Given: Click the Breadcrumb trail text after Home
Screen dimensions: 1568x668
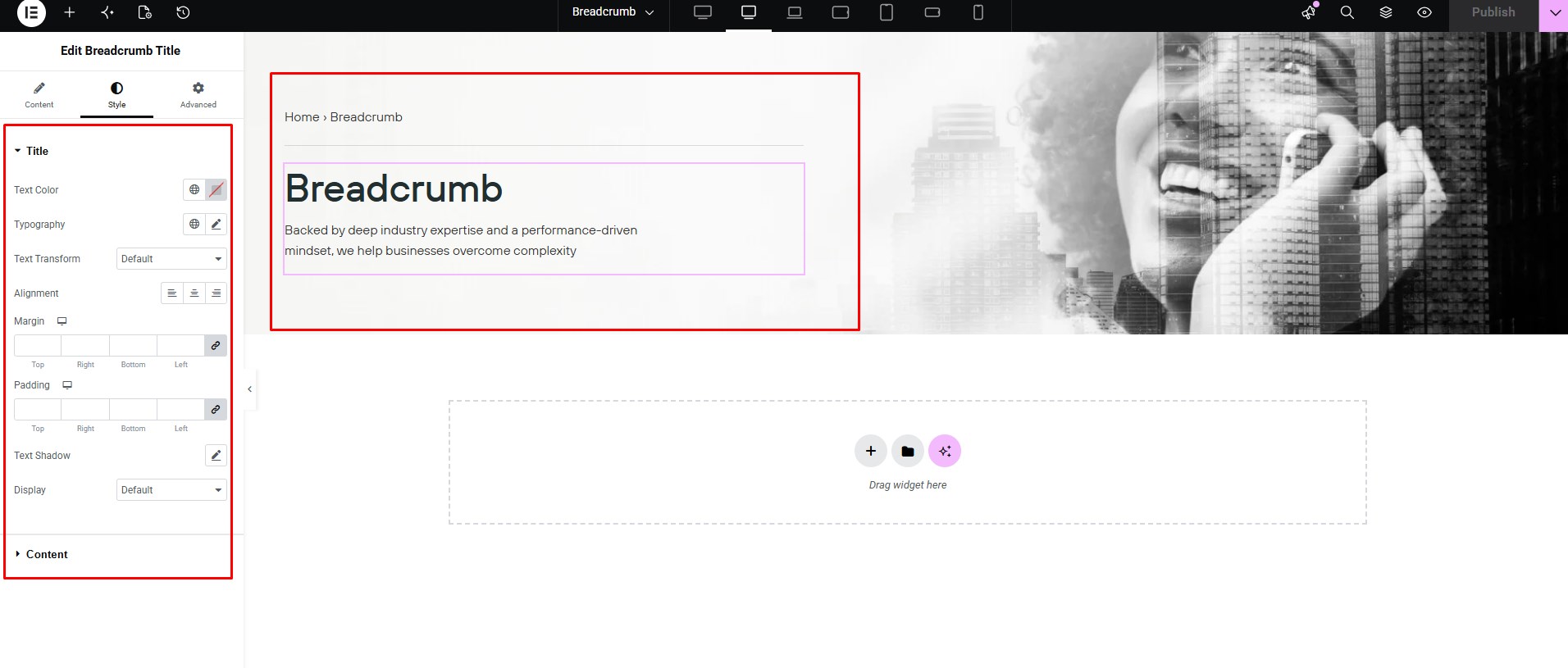Looking at the screenshot, I should click(367, 117).
